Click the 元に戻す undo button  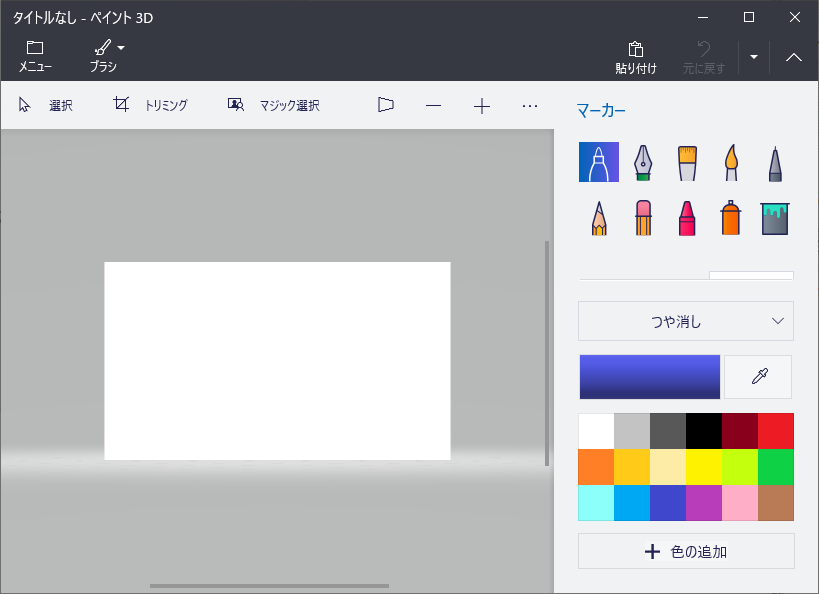704,57
